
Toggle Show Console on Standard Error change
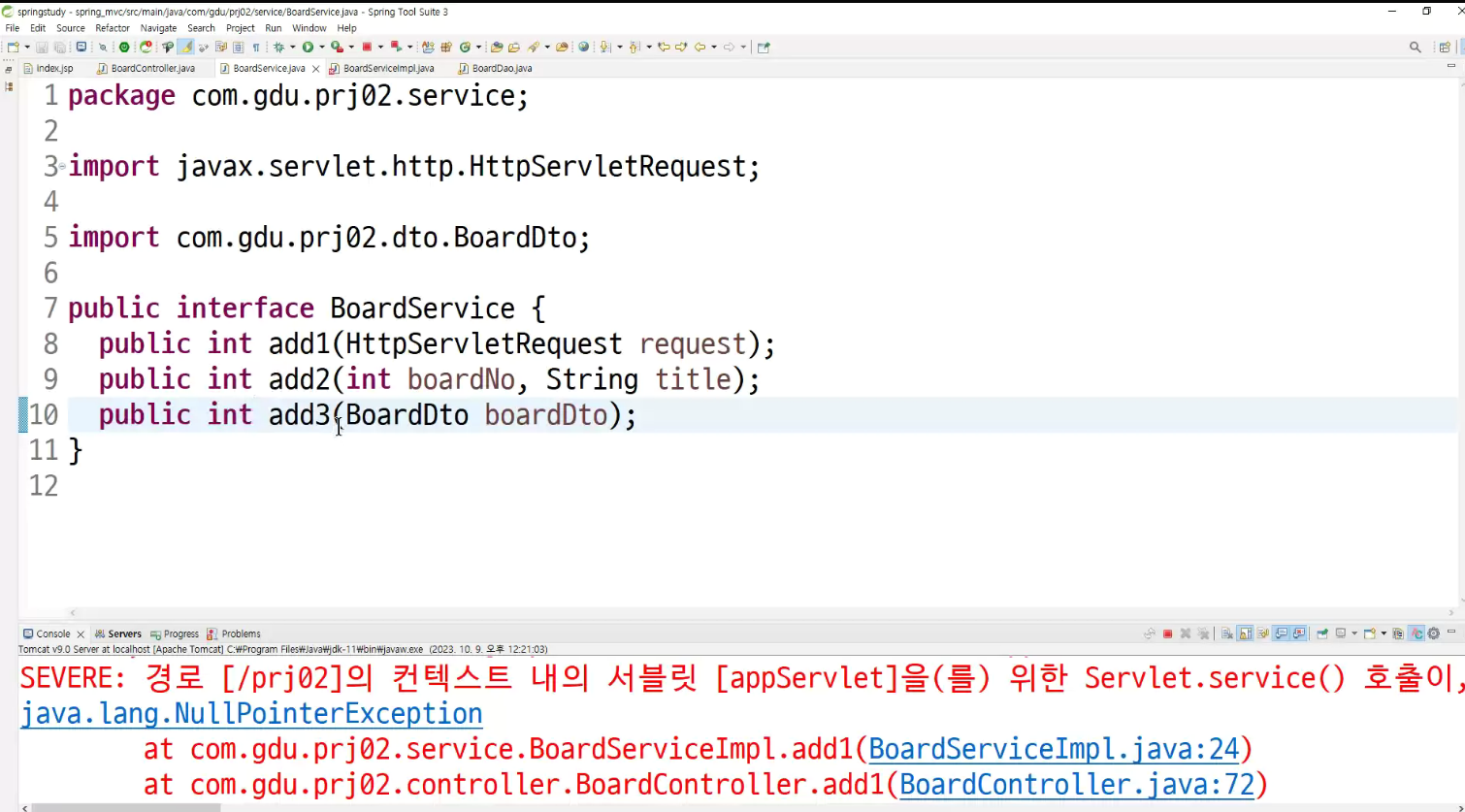[x=1299, y=633]
